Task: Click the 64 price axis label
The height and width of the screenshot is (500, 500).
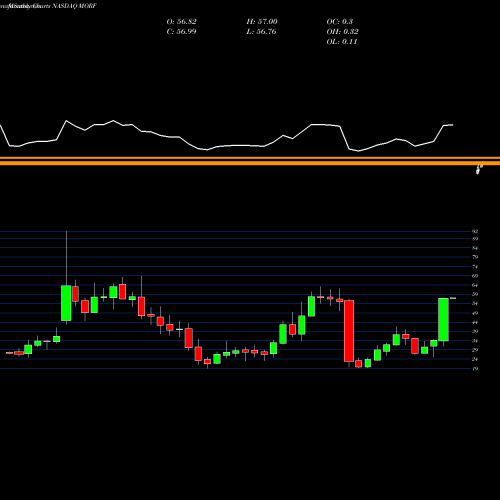Action: pos(475,285)
